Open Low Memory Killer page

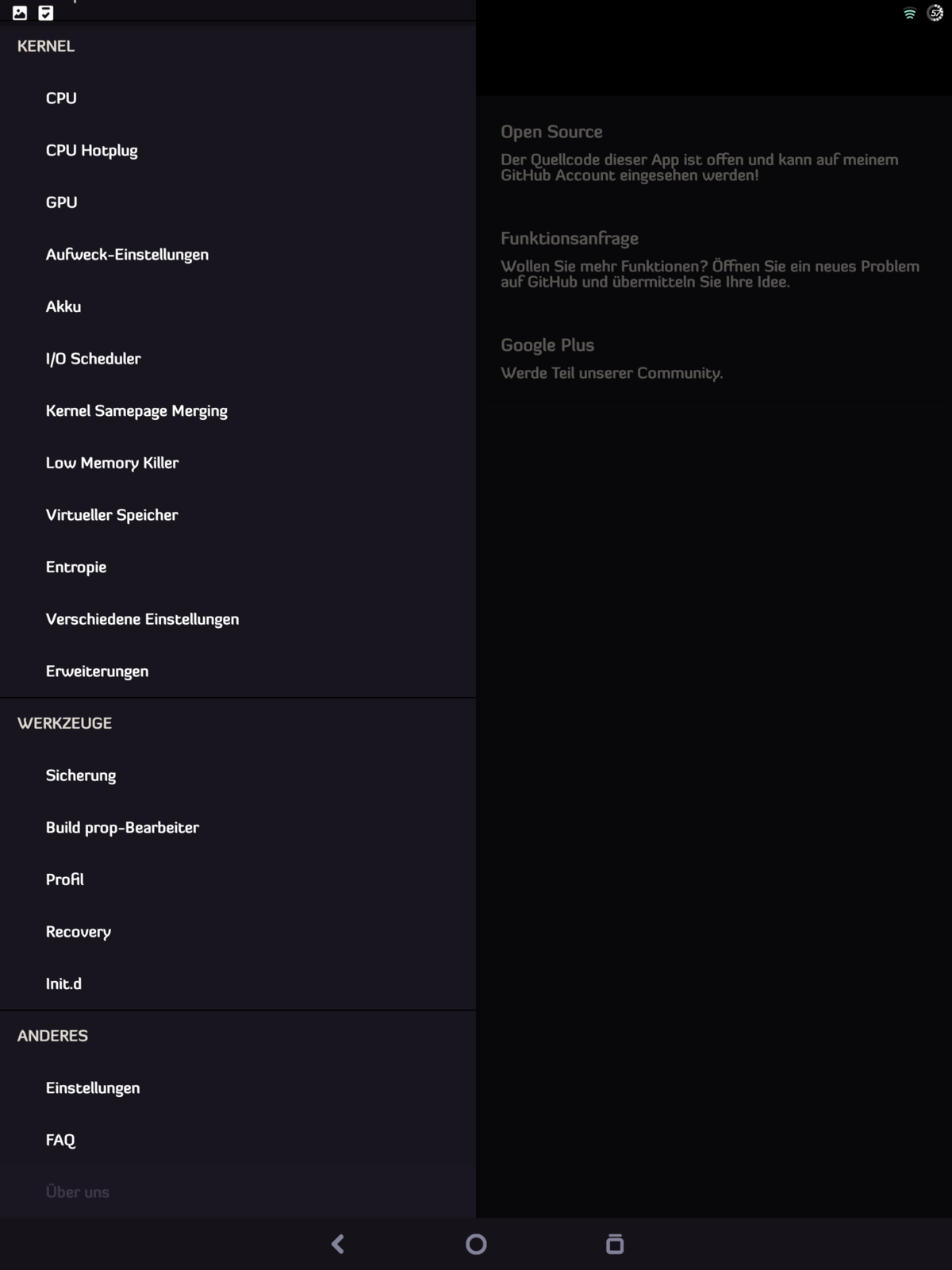coord(112,463)
